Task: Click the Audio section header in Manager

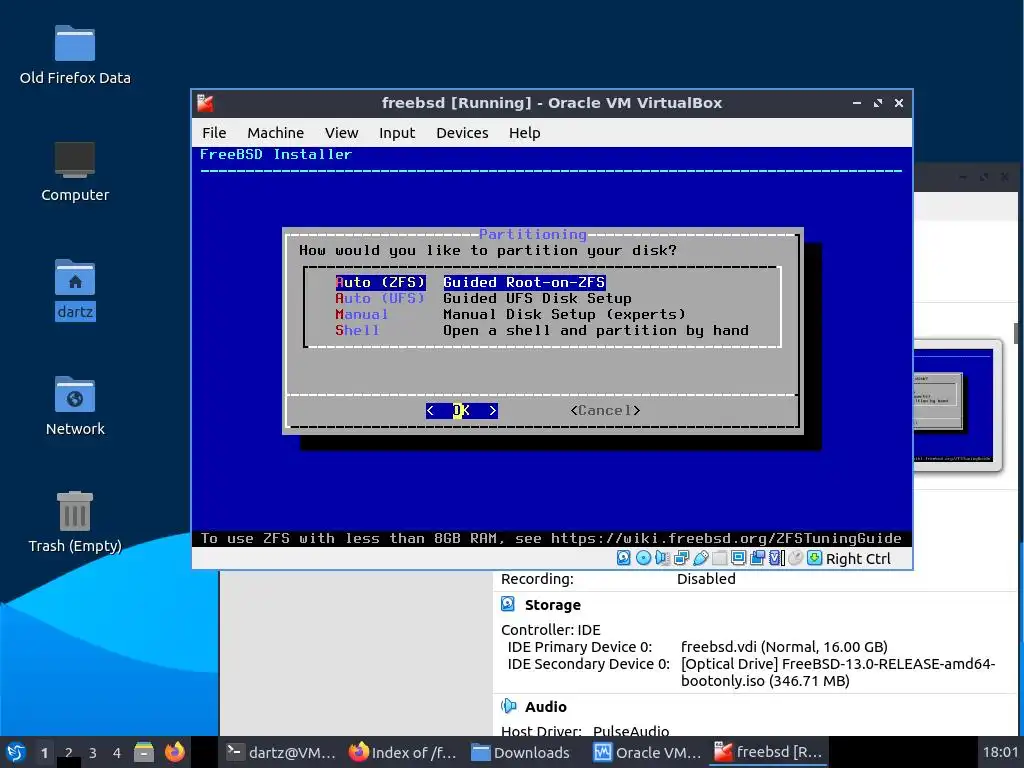Action: (545, 707)
